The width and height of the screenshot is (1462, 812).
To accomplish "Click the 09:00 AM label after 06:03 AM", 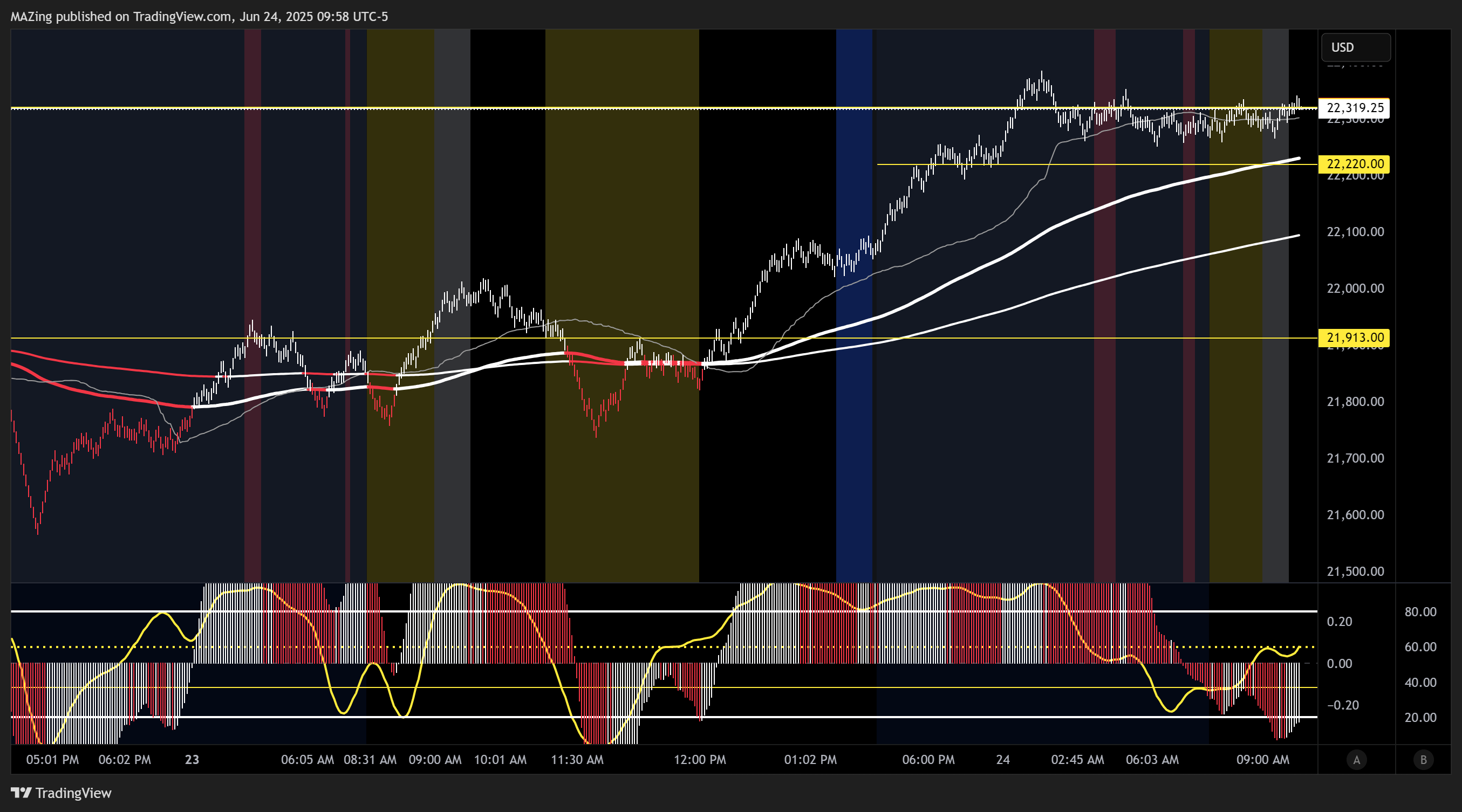I will pyautogui.click(x=1263, y=760).
